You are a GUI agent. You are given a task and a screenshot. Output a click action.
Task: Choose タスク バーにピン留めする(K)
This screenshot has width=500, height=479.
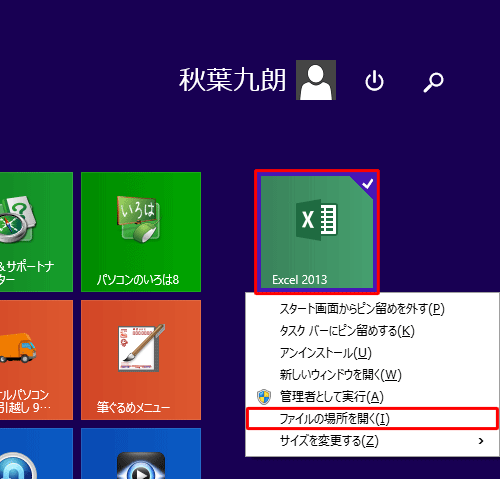[x=372, y=331]
